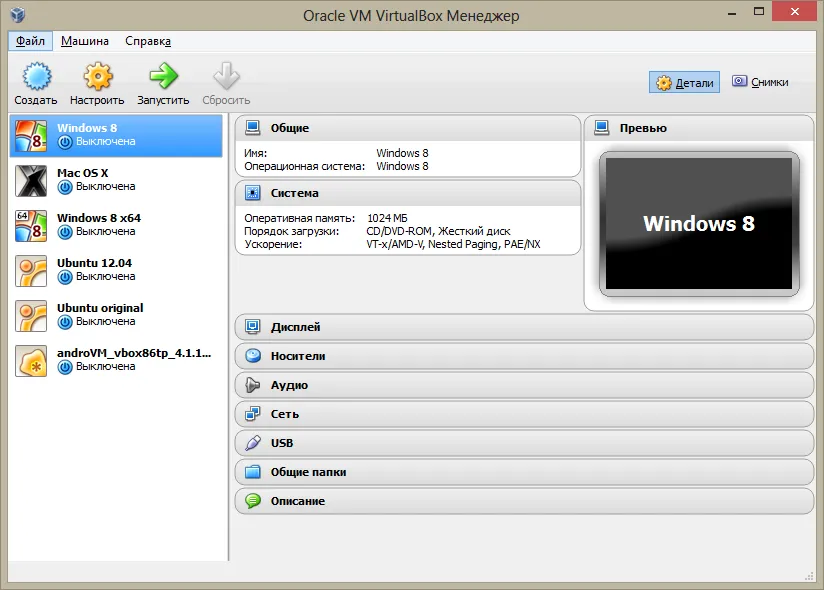Viewport: 824px width, 590px height.
Task: Start the VM with the green Запустить arrow
Action: click(x=163, y=77)
